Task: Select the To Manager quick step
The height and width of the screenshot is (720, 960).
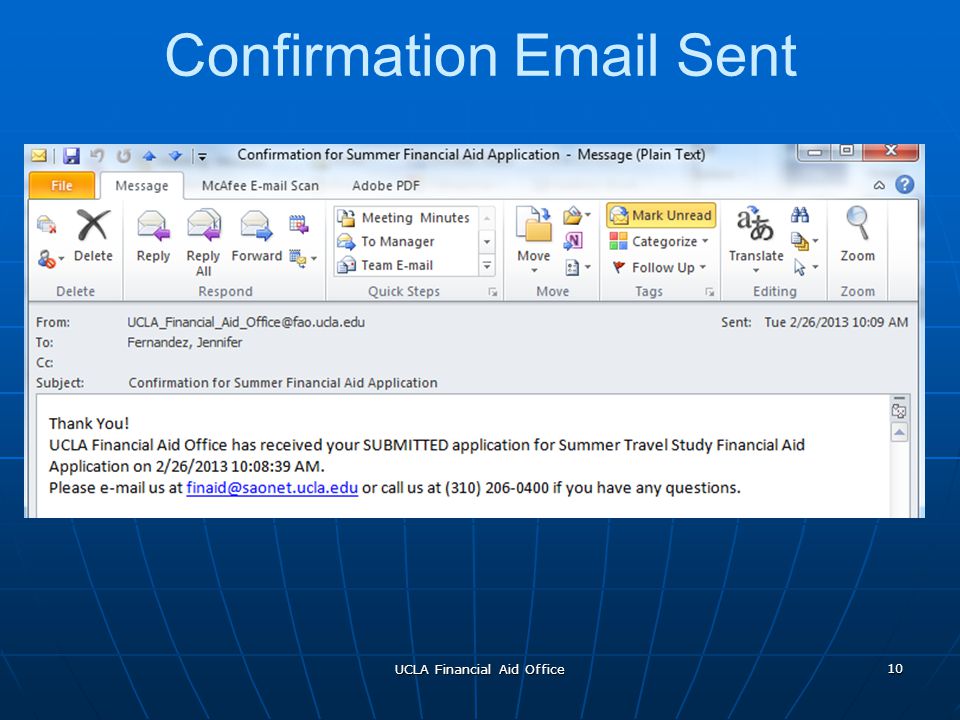Action: 406,241
